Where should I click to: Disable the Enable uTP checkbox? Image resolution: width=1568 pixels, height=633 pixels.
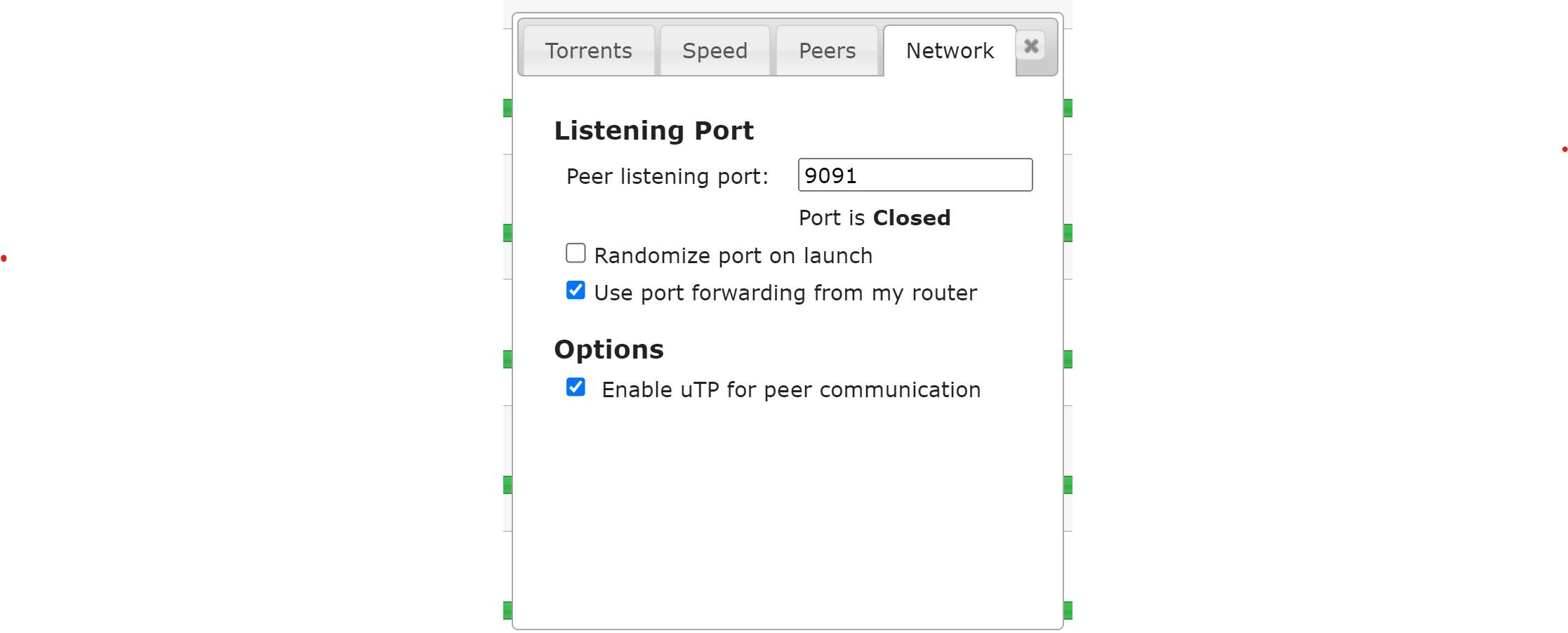point(576,387)
